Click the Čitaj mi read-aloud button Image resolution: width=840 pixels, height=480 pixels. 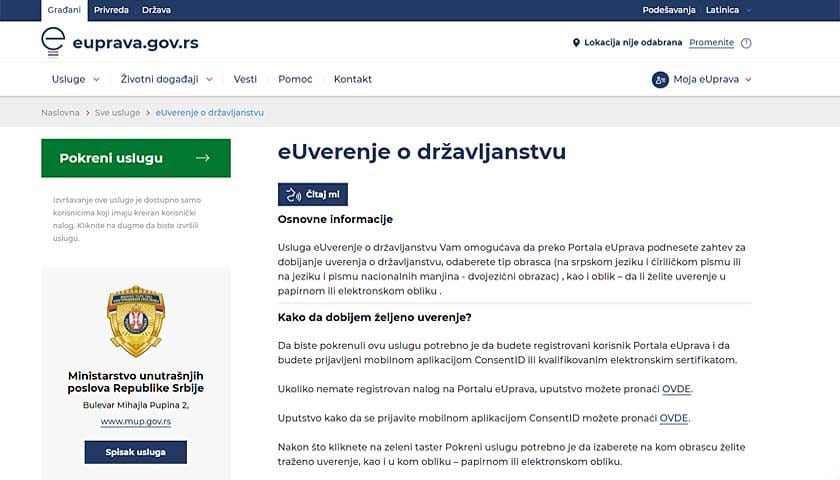coord(313,194)
